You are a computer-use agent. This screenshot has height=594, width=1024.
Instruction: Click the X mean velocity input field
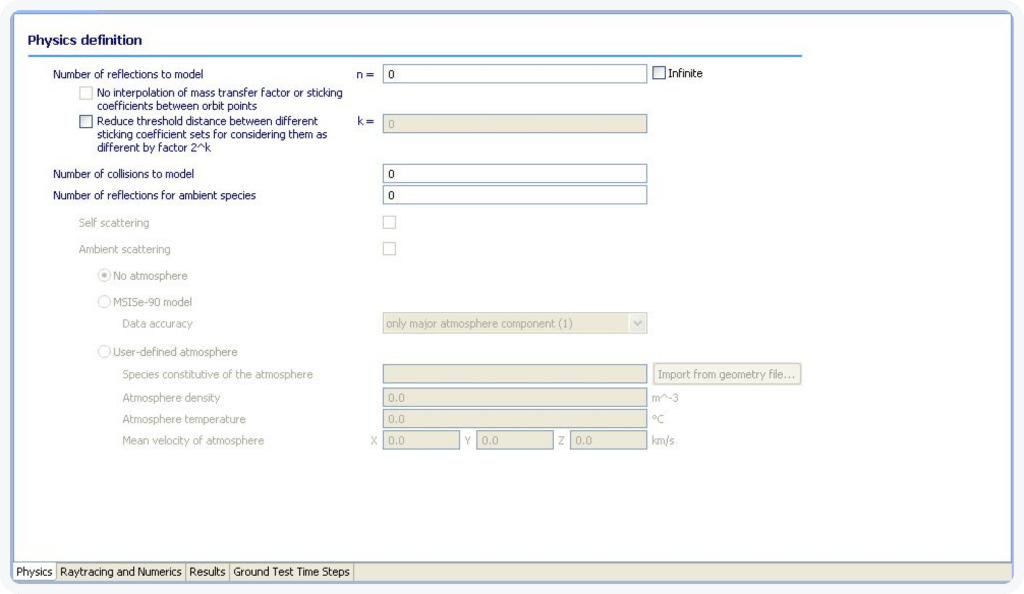[421, 439]
